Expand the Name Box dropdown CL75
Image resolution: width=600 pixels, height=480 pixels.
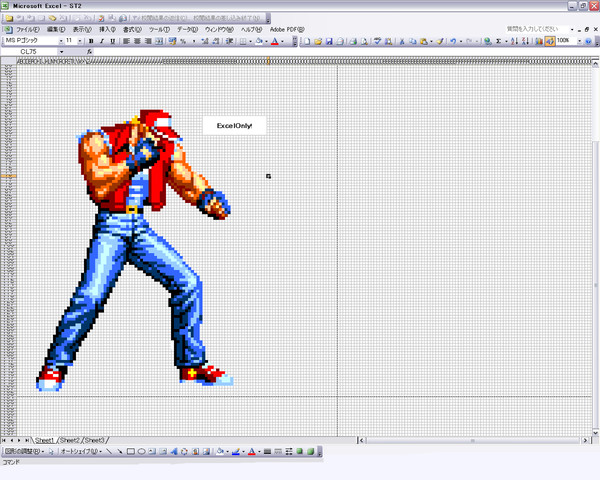coord(61,52)
